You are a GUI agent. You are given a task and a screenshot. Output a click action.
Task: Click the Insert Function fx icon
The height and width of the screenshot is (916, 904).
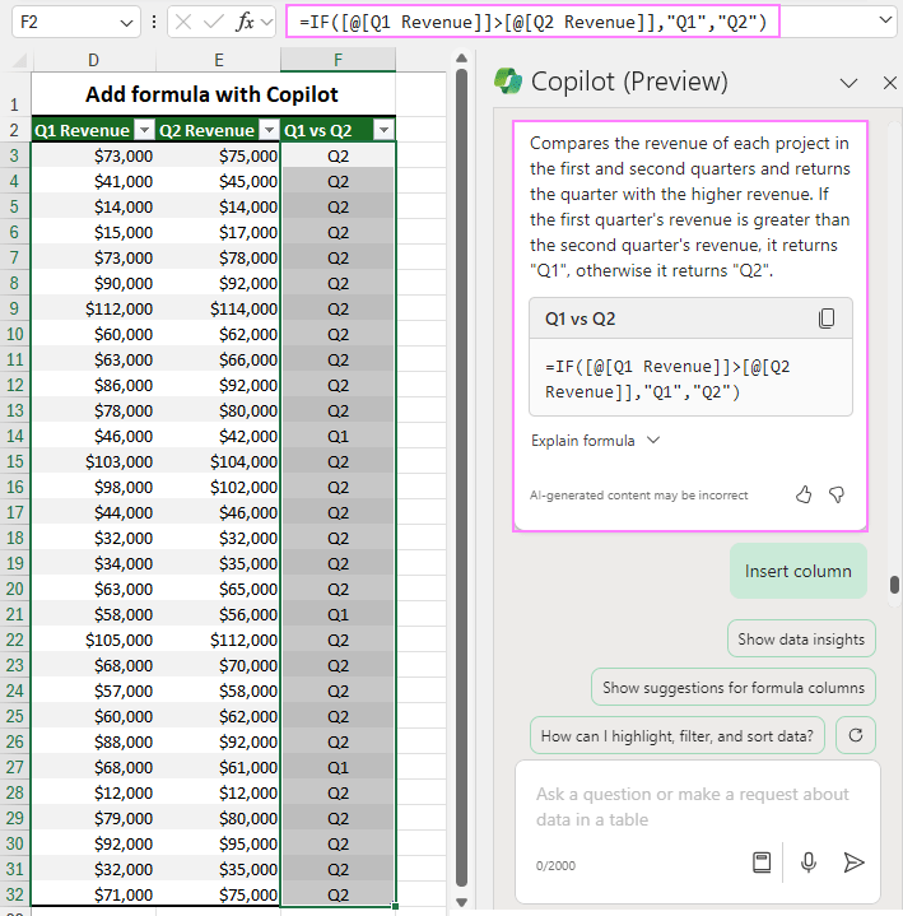click(x=244, y=22)
